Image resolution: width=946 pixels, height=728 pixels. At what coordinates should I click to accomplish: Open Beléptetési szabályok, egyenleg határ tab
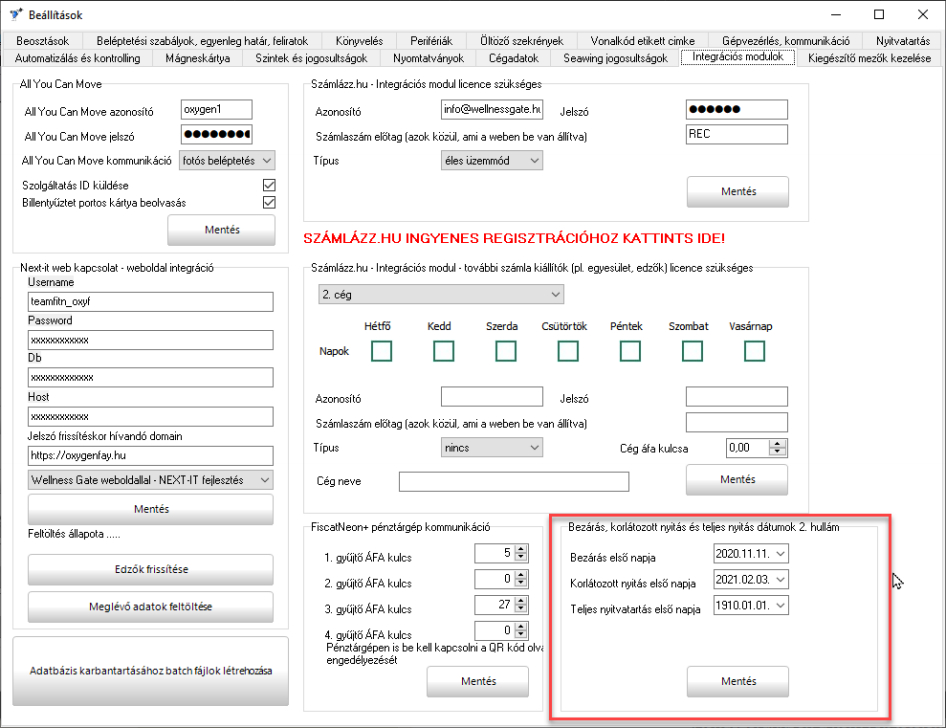202,41
